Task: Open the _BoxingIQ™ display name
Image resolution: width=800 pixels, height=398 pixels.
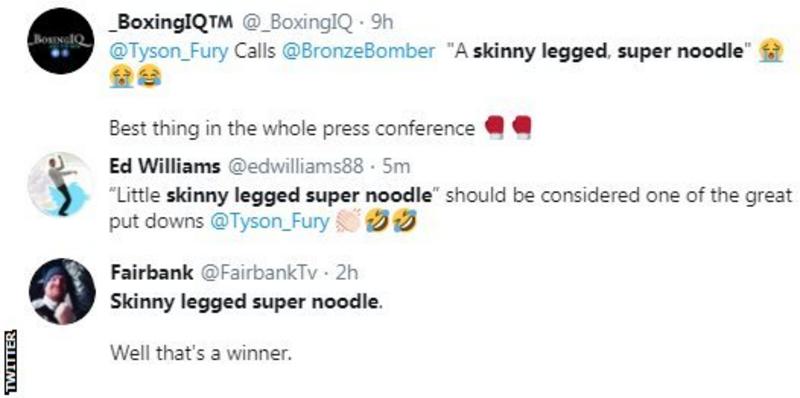Action: [x=172, y=22]
